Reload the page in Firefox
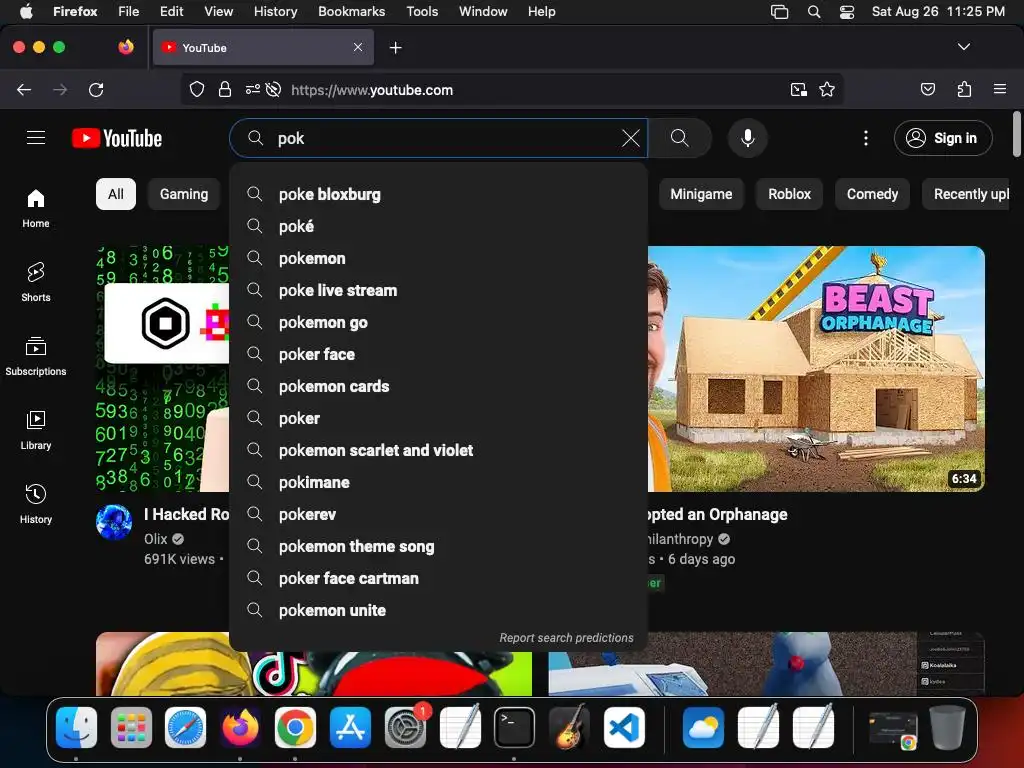Screen dimensions: 1024x768 (x=96, y=89)
